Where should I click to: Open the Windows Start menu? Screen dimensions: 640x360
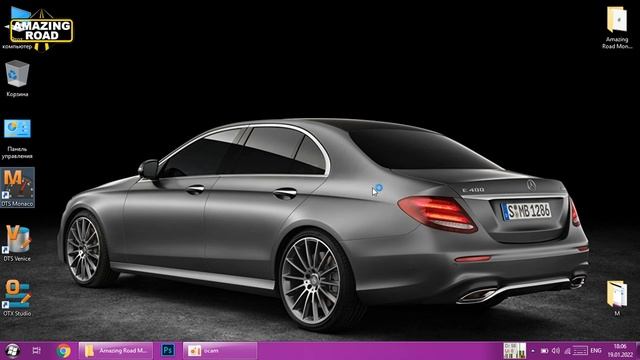point(12,351)
